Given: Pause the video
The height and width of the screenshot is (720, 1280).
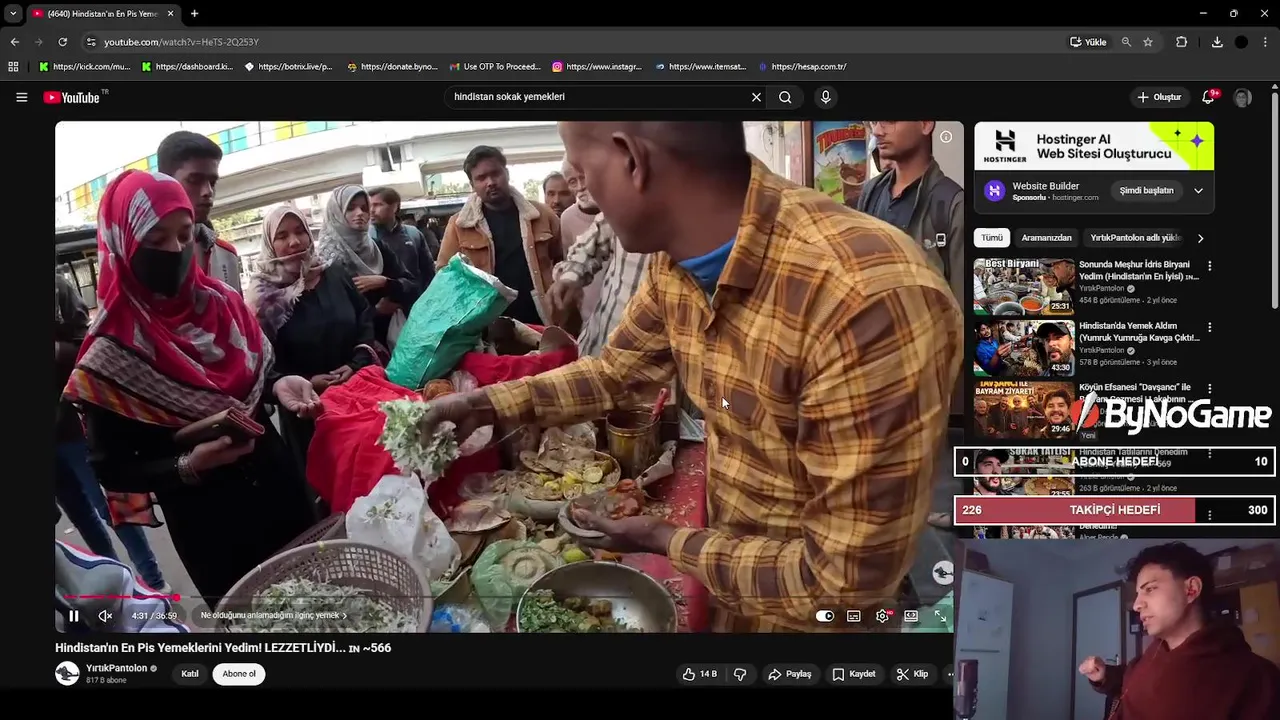Looking at the screenshot, I should (x=73, y=616).
